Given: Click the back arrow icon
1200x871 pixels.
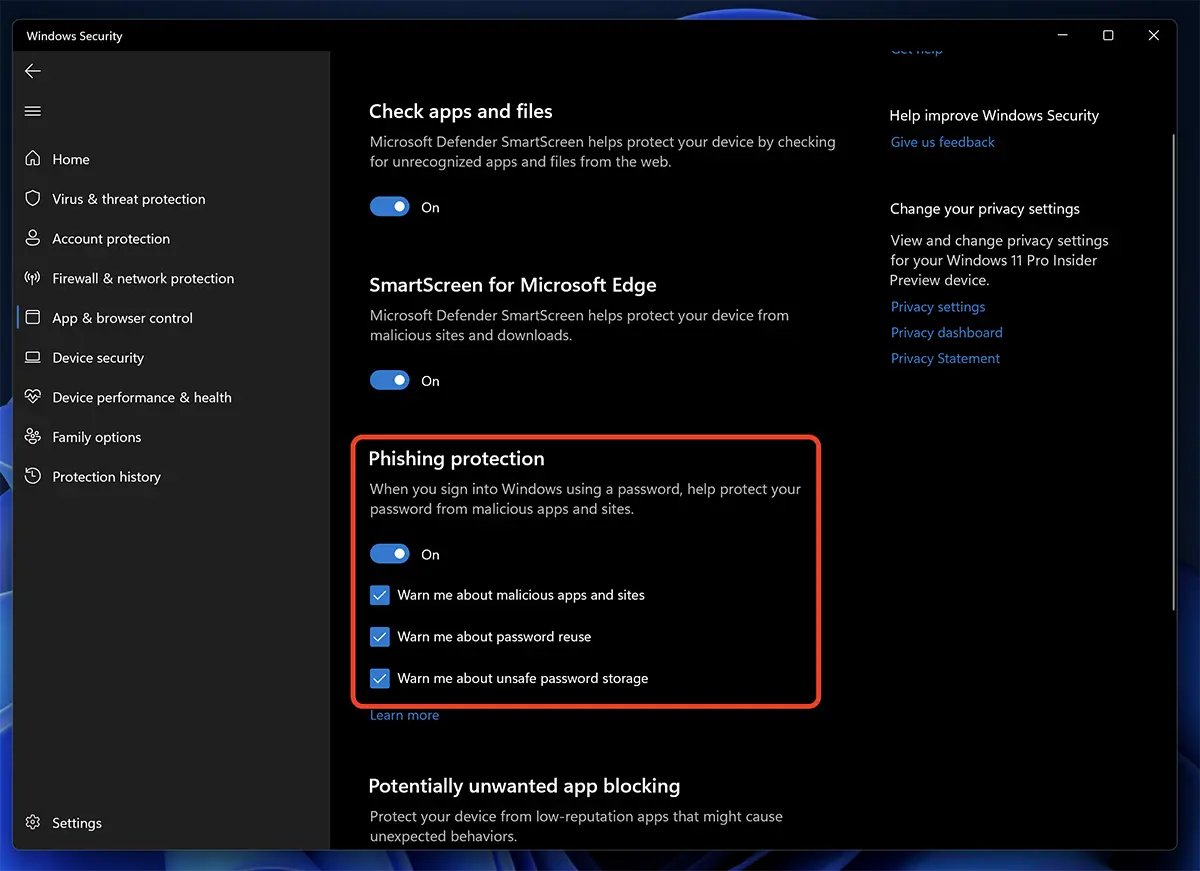Looking at the screenshot, I should [33, 71].
